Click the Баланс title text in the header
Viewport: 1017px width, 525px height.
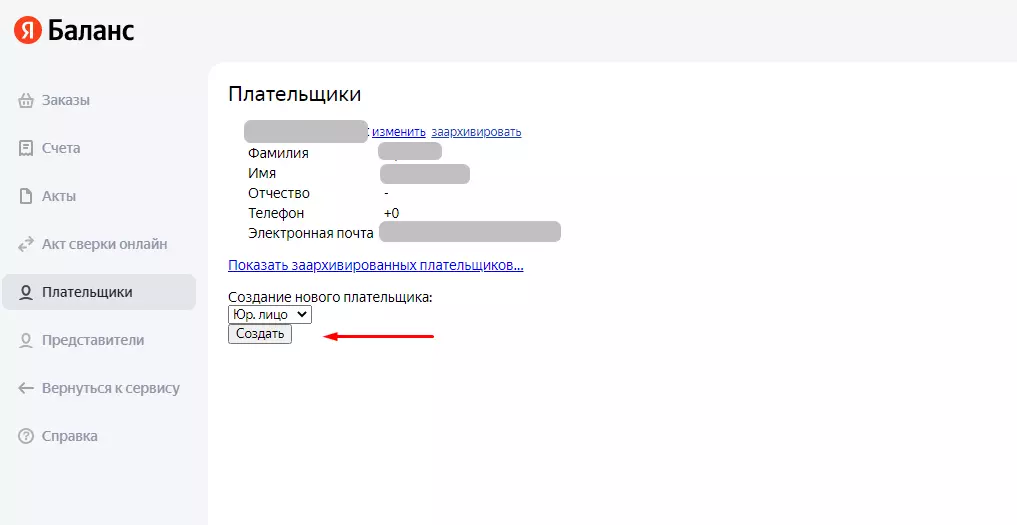pos(91,31)
